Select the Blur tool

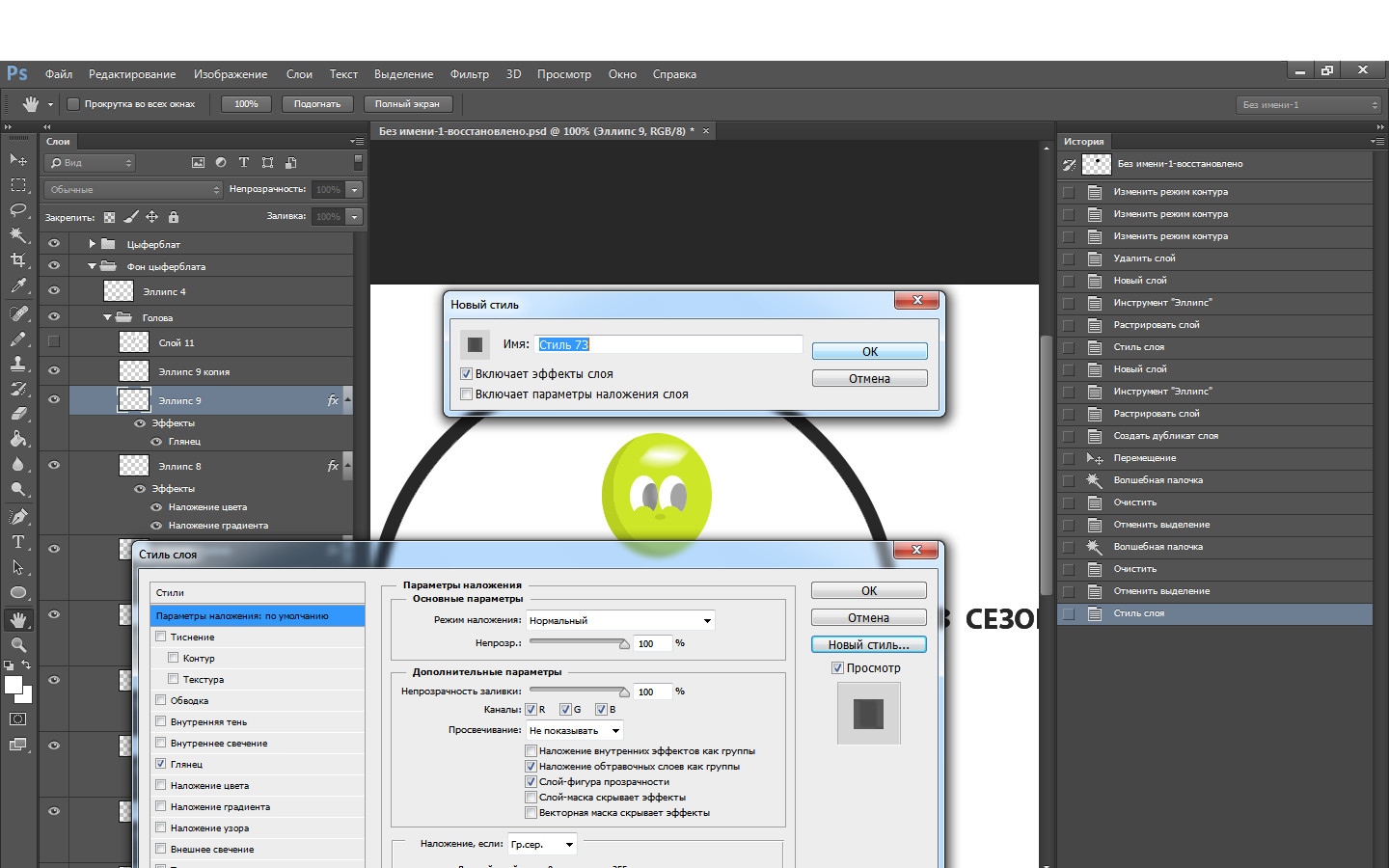pos(18,464)
